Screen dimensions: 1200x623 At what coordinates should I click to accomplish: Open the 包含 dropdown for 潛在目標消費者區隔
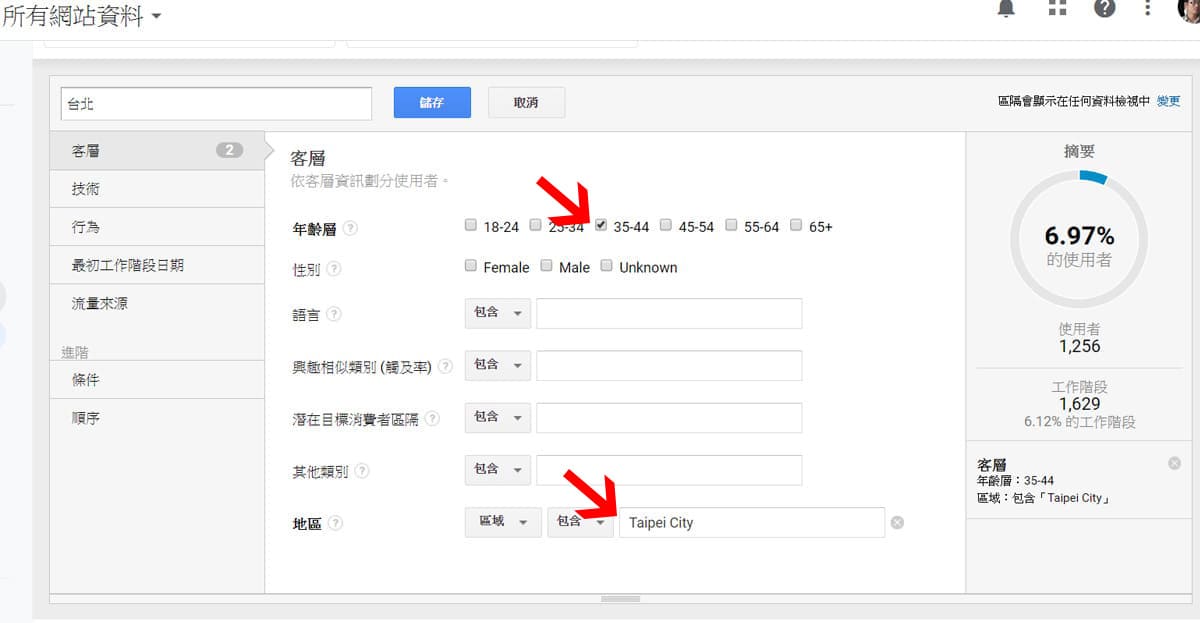pyautogui.click(x=498, y=417)
